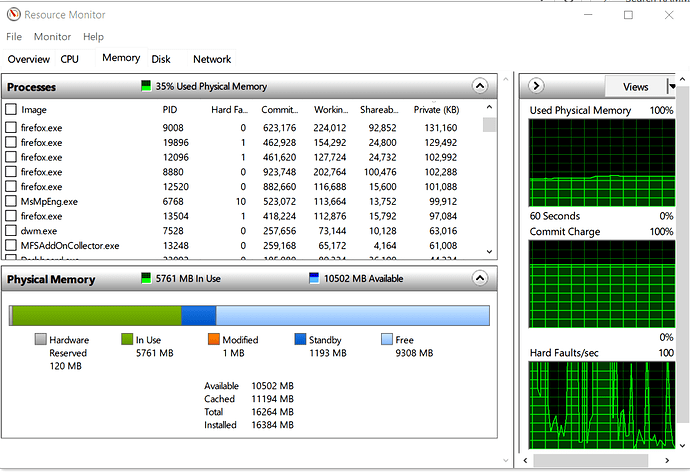Click the light blue Free legend square
This screenshot has width=690, height=475.
point(387,340)
